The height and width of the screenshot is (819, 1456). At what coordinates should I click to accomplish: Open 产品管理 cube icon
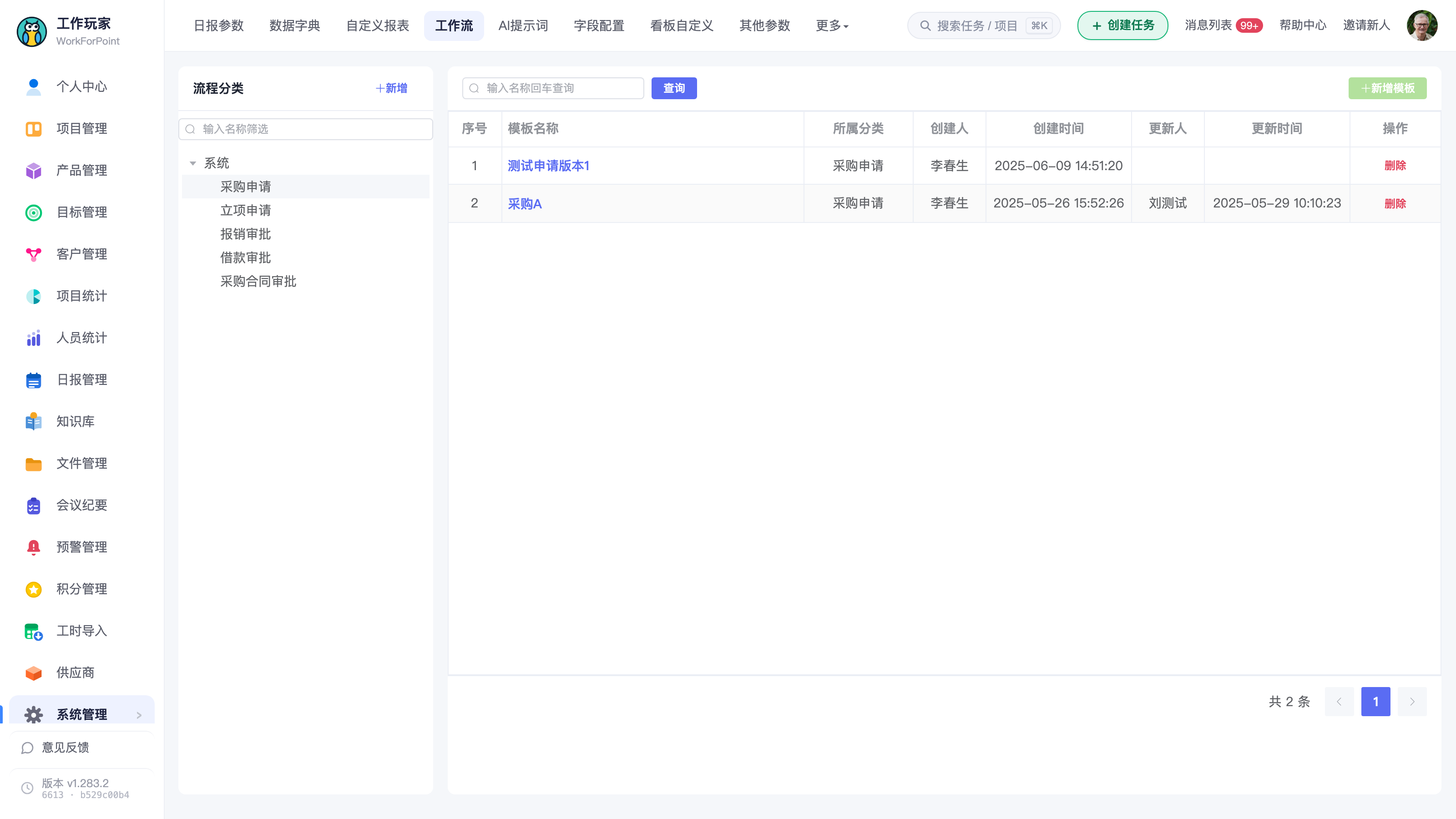pyautogui.click(x=33, y=171)
